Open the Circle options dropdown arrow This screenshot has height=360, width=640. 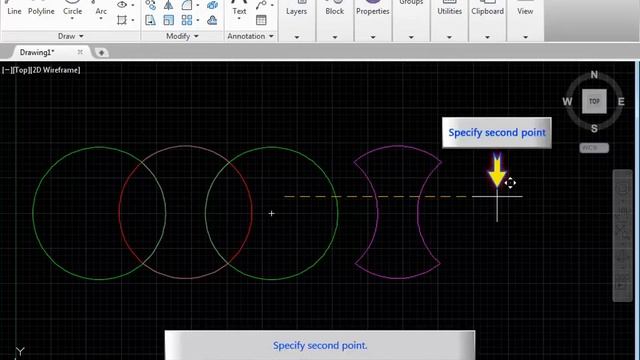click(x=72, y=19)
